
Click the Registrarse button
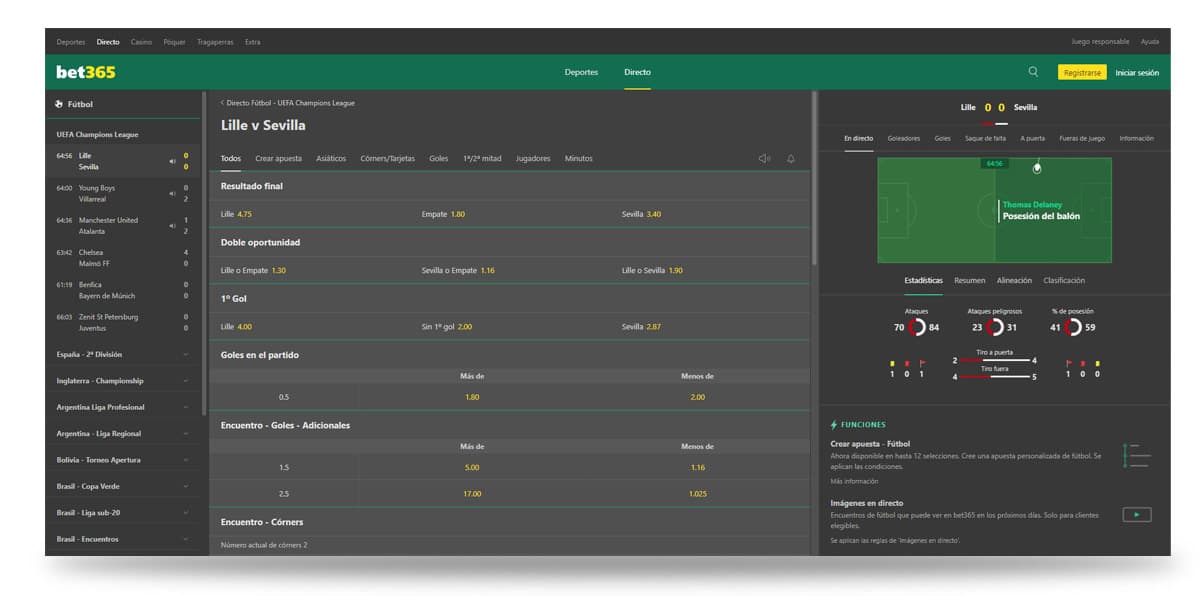pos(1082,72)
